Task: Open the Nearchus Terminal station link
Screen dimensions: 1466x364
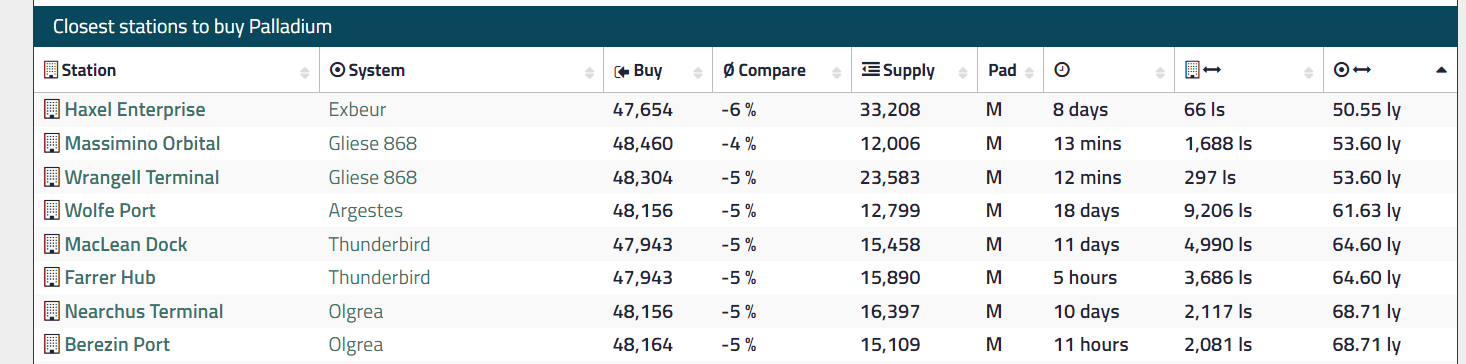Action: coord(144,312)
